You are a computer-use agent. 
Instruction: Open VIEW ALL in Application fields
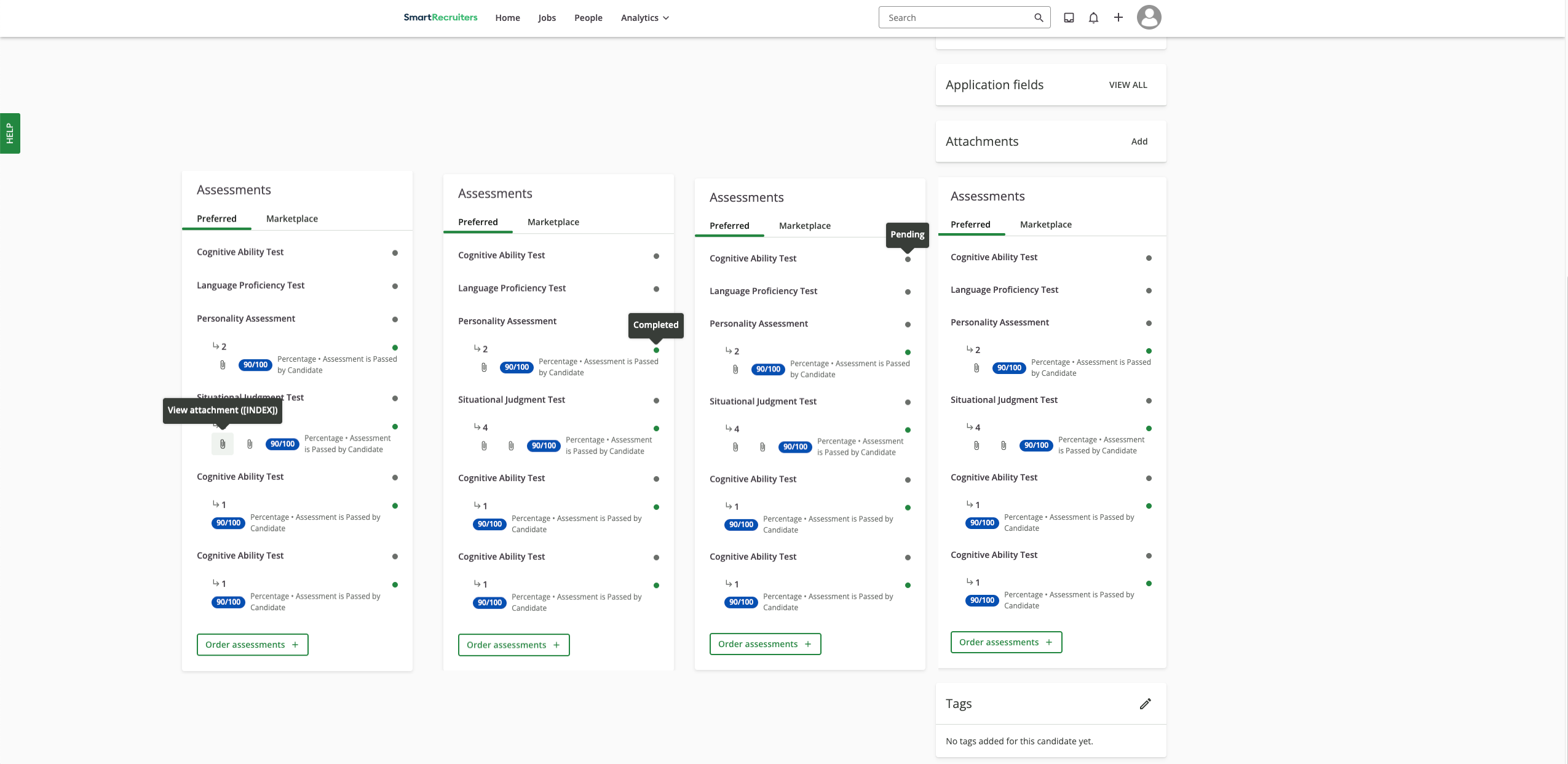pos(1128,84)
